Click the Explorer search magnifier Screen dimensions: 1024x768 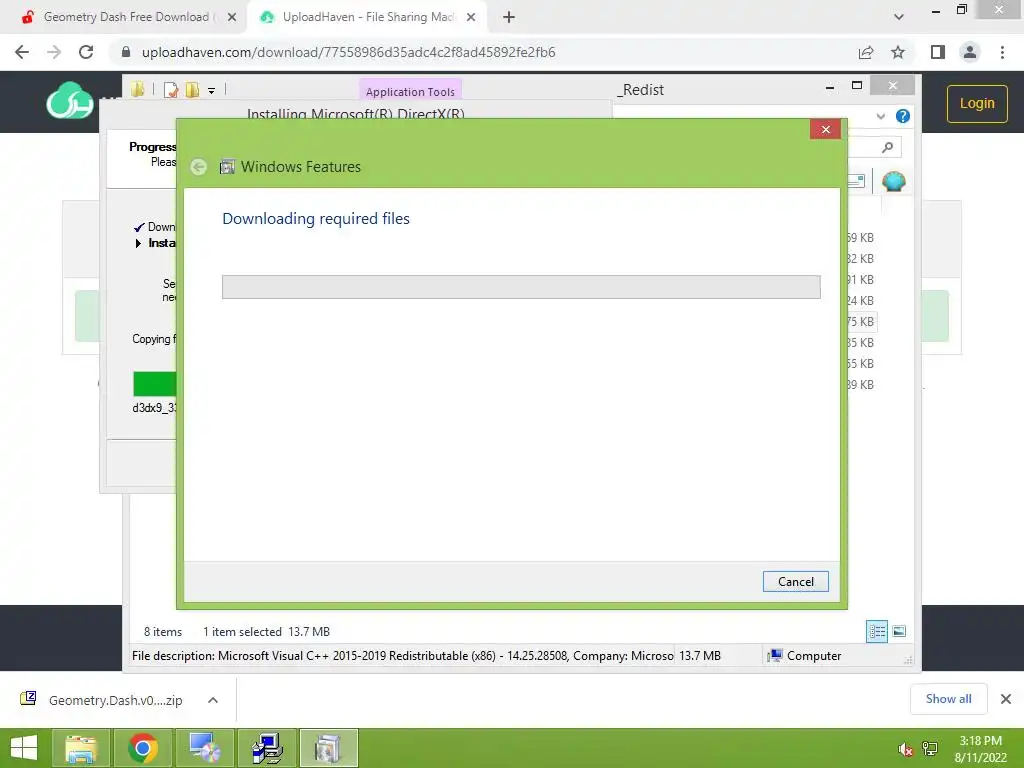click(887, 148)
